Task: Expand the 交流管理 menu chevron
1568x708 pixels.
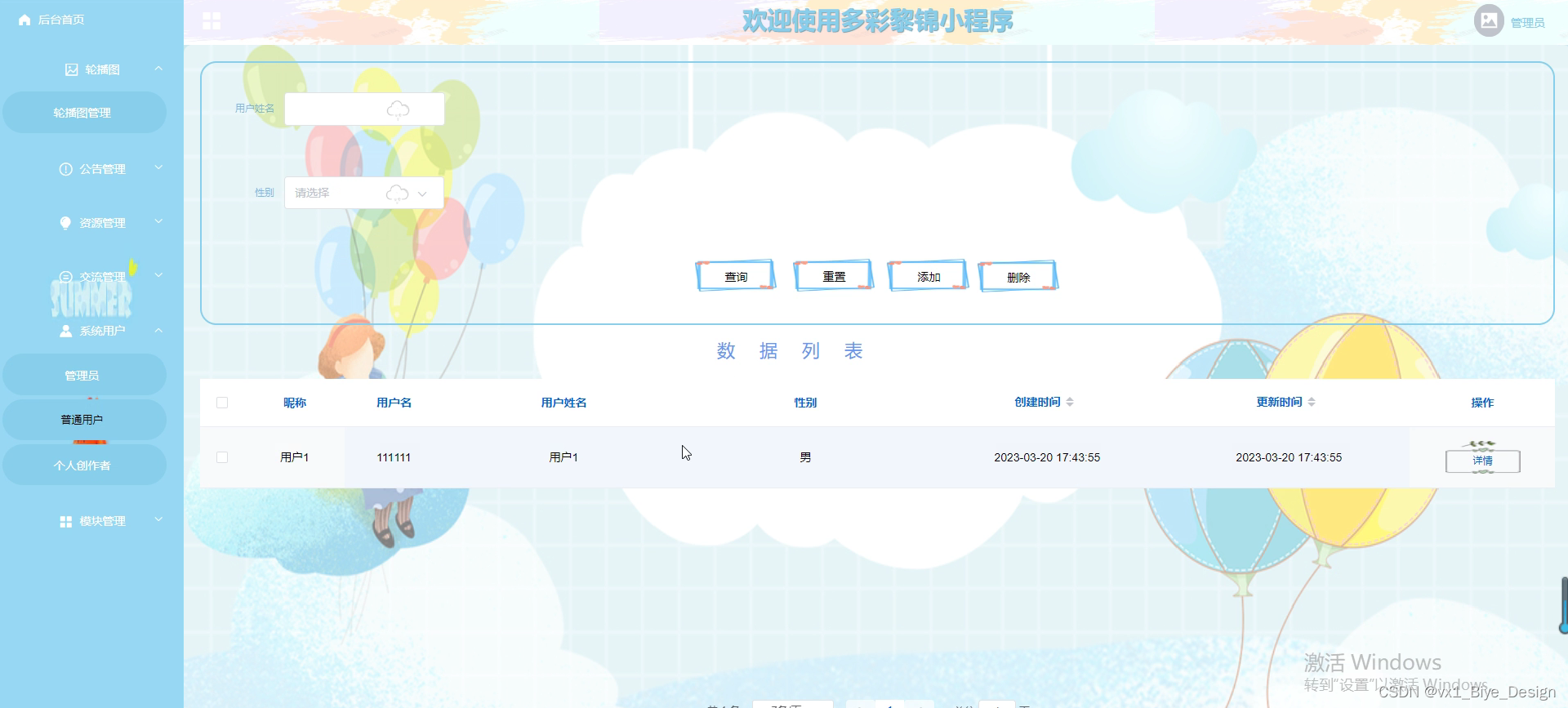Action: (158, 275)
